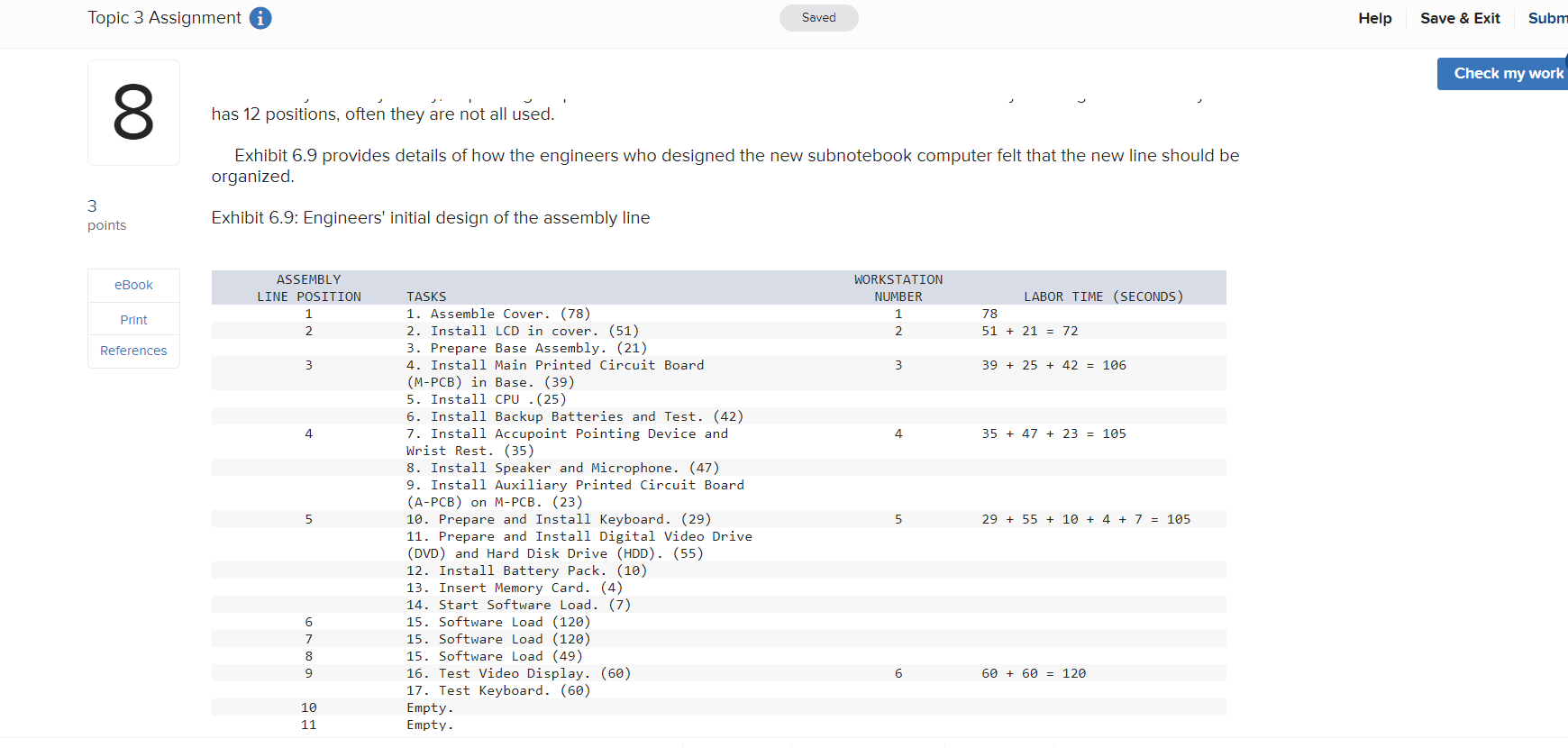Click Check my work button
1568x748 pixels.
pyautogui.click(x=1502, y=74)
